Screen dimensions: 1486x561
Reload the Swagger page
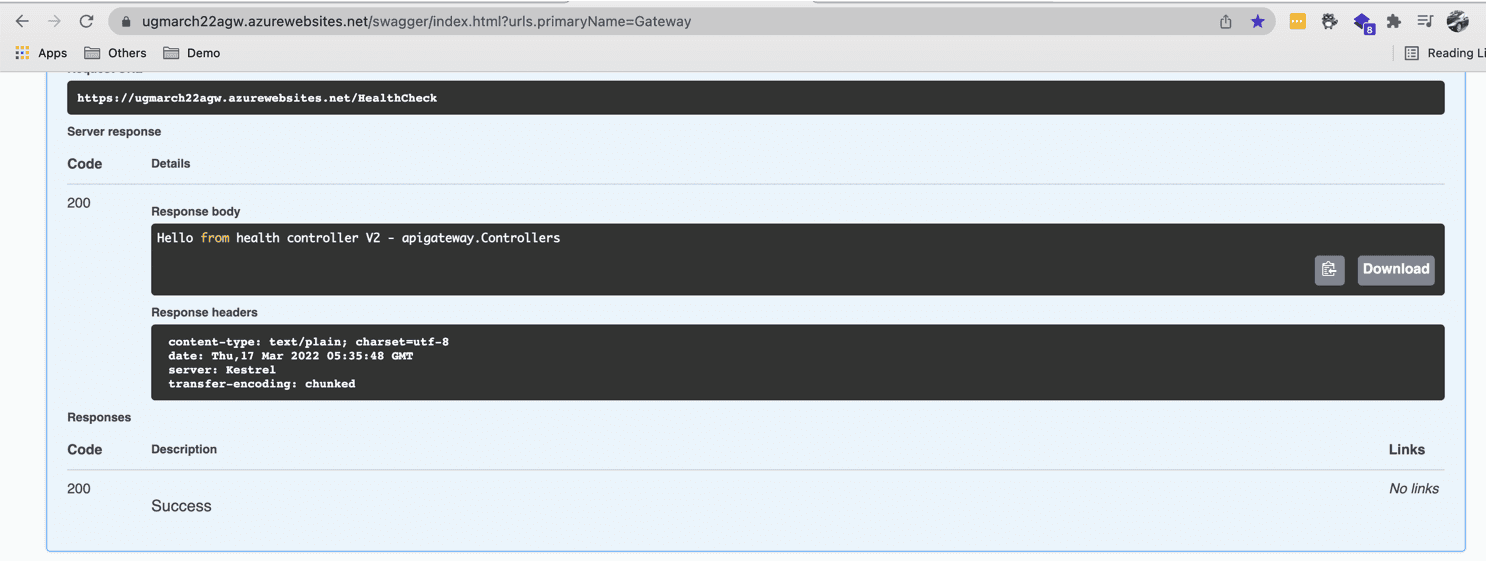87,21
